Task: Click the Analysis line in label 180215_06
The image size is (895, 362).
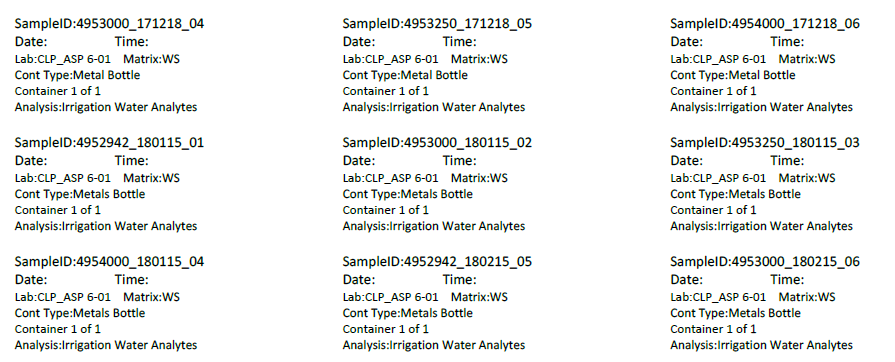Action: 761,345
